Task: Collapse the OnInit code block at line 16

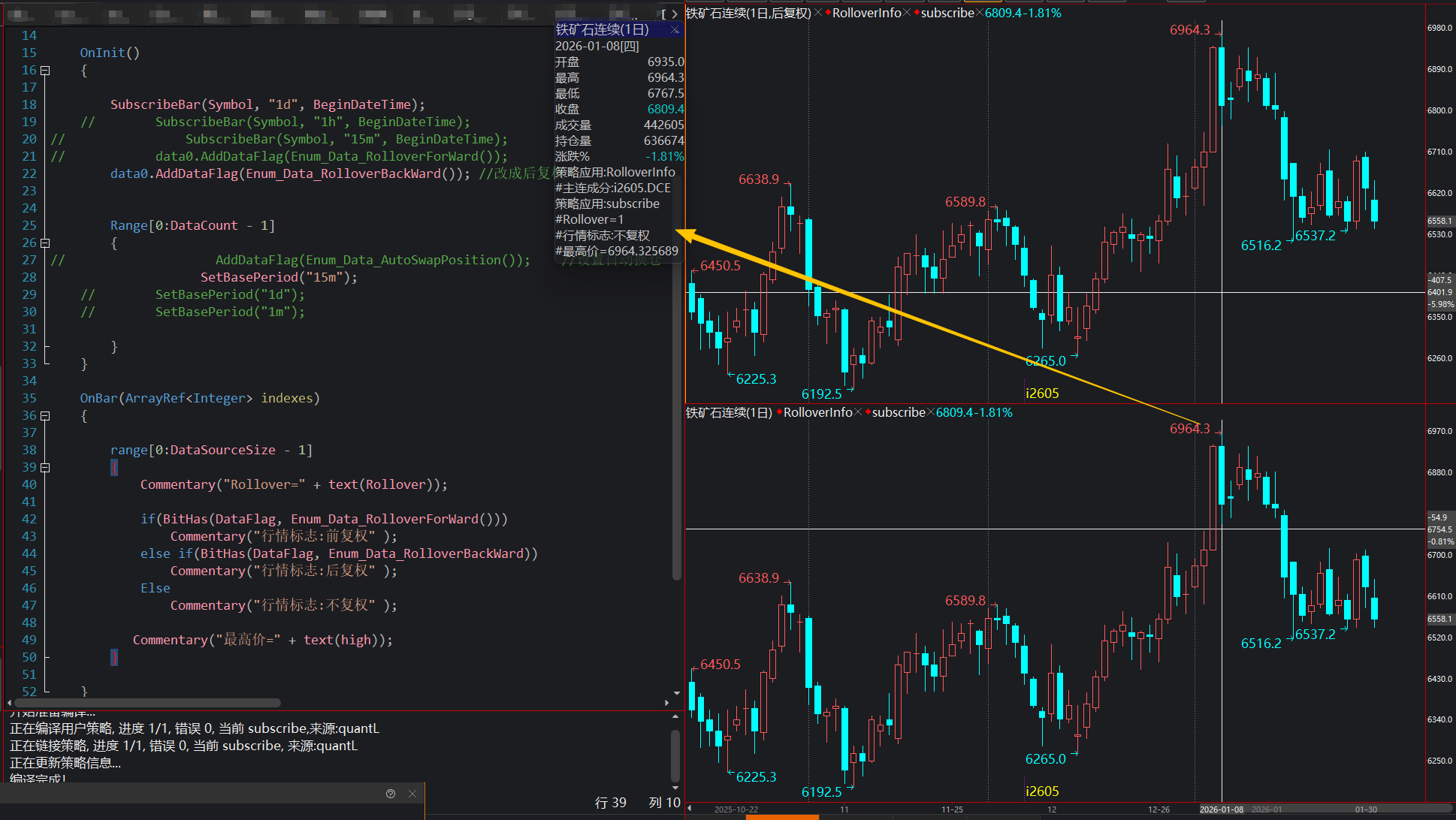Action: pos(45,71)
